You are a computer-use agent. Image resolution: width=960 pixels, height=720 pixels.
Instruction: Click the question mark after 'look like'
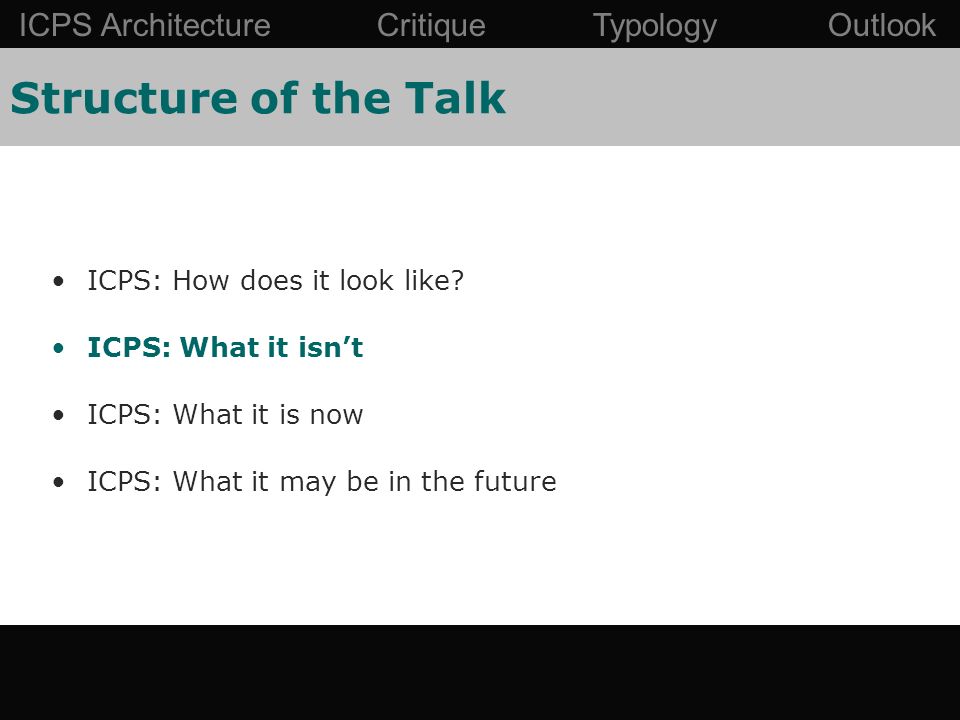(x=457, y=280)
